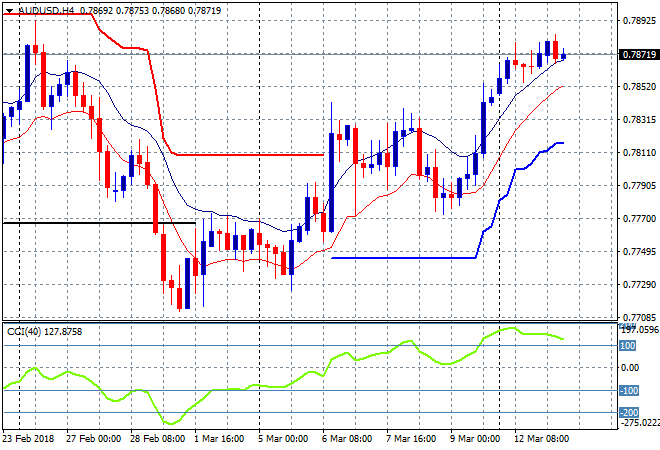This screenshot has width=660, height=450.
Task: Click the 0.77905 price scale label
Action: (639, 186)
